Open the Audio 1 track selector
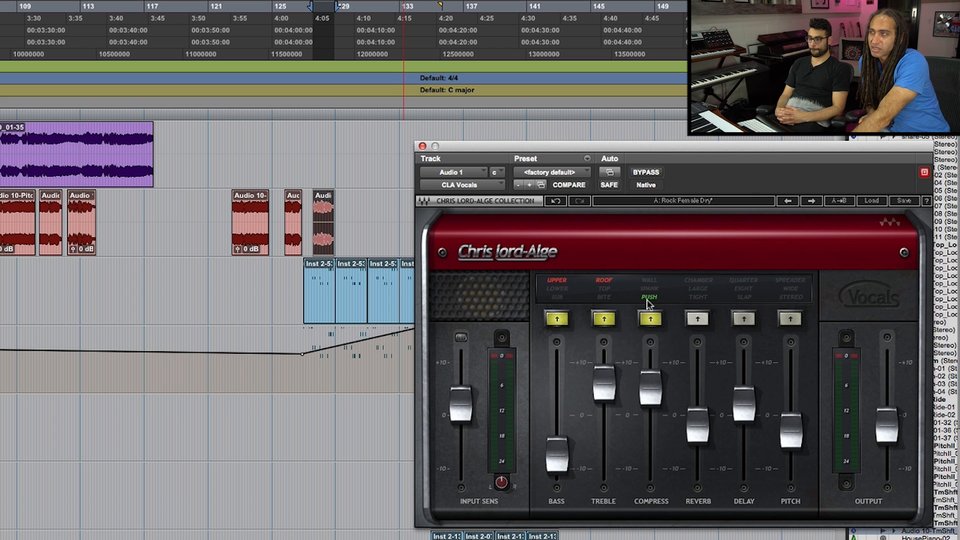The width and height of the screenshot is (960, 540). pyautogui.click(x=454, y=173)
